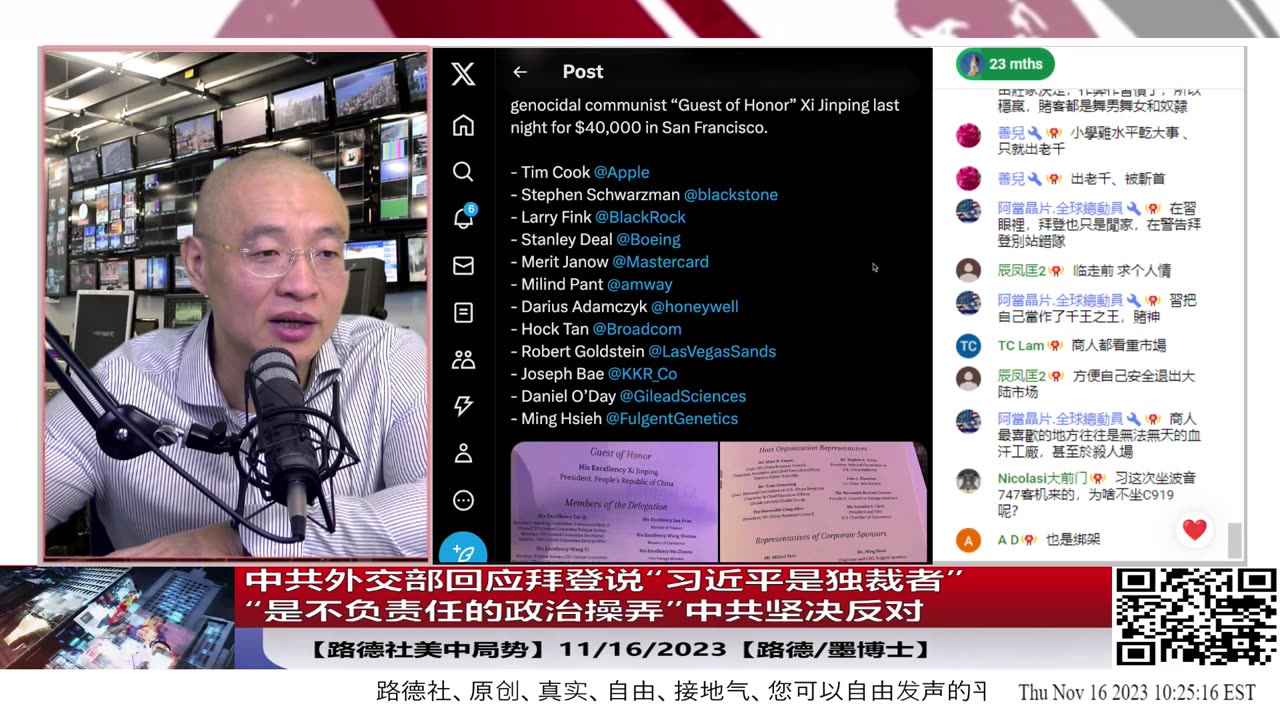
Task: Click the X logo in sidebar
Action: click(x=463, y=74)
